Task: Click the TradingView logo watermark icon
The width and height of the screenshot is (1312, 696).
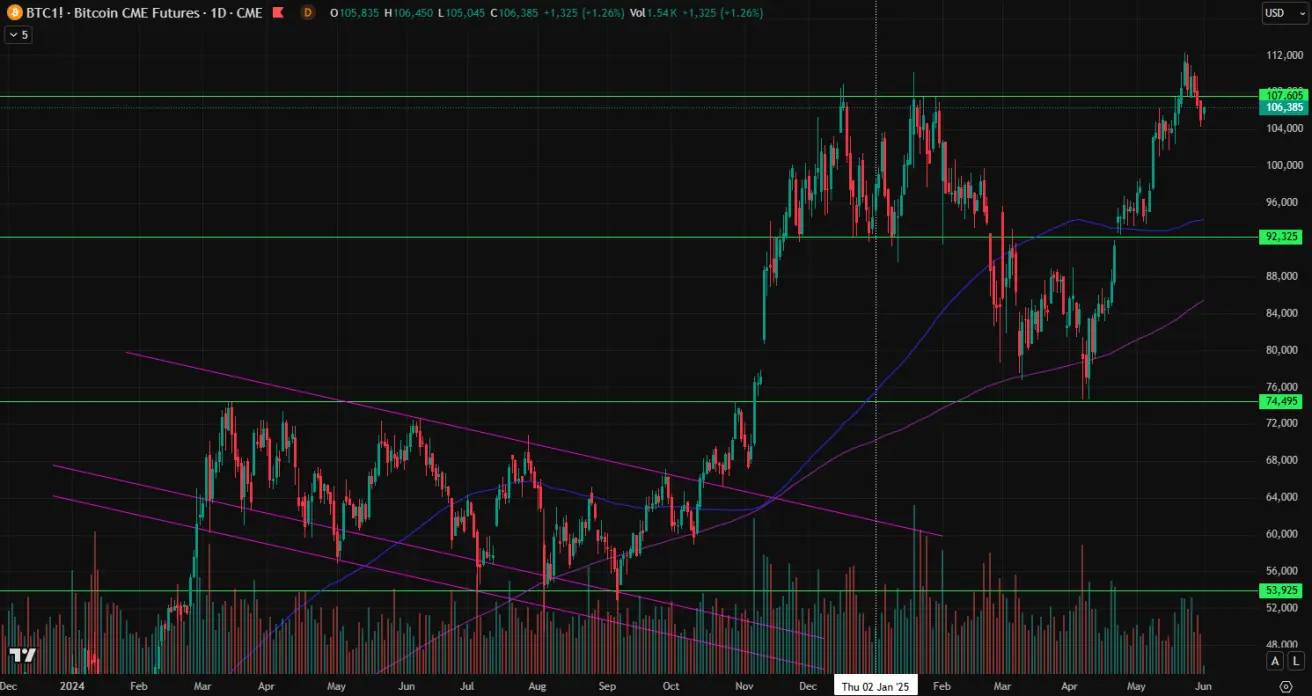Action: coord(22,655)
